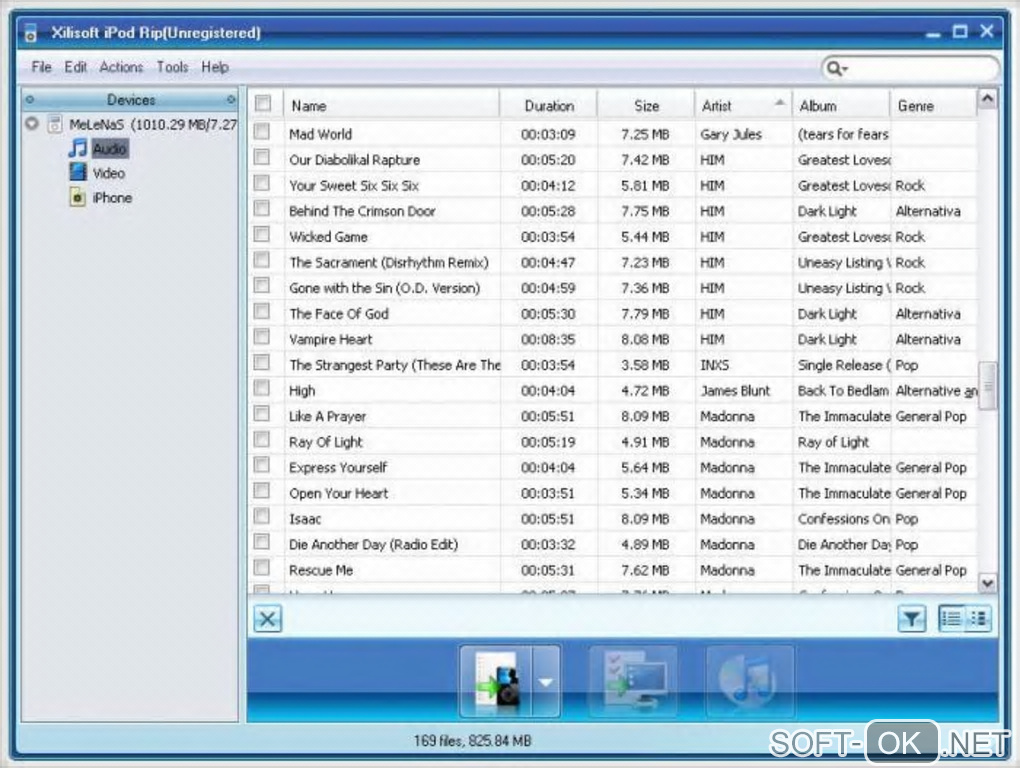The width and height of the screenshot is (1020, 768).
Task: Switch to list view icon
Action: [951, 618]
